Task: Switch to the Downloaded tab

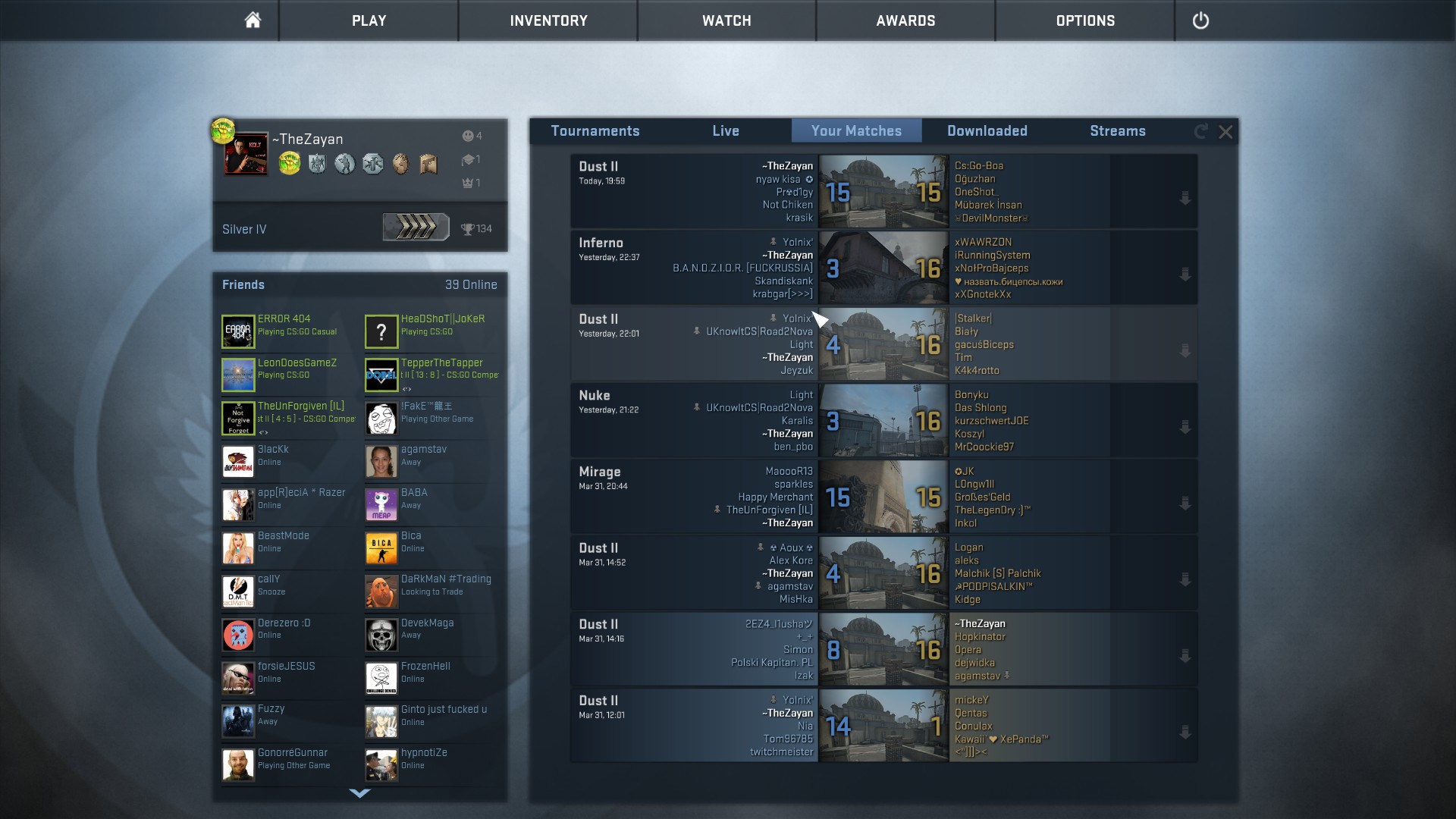Action: (x=987, y=131)
